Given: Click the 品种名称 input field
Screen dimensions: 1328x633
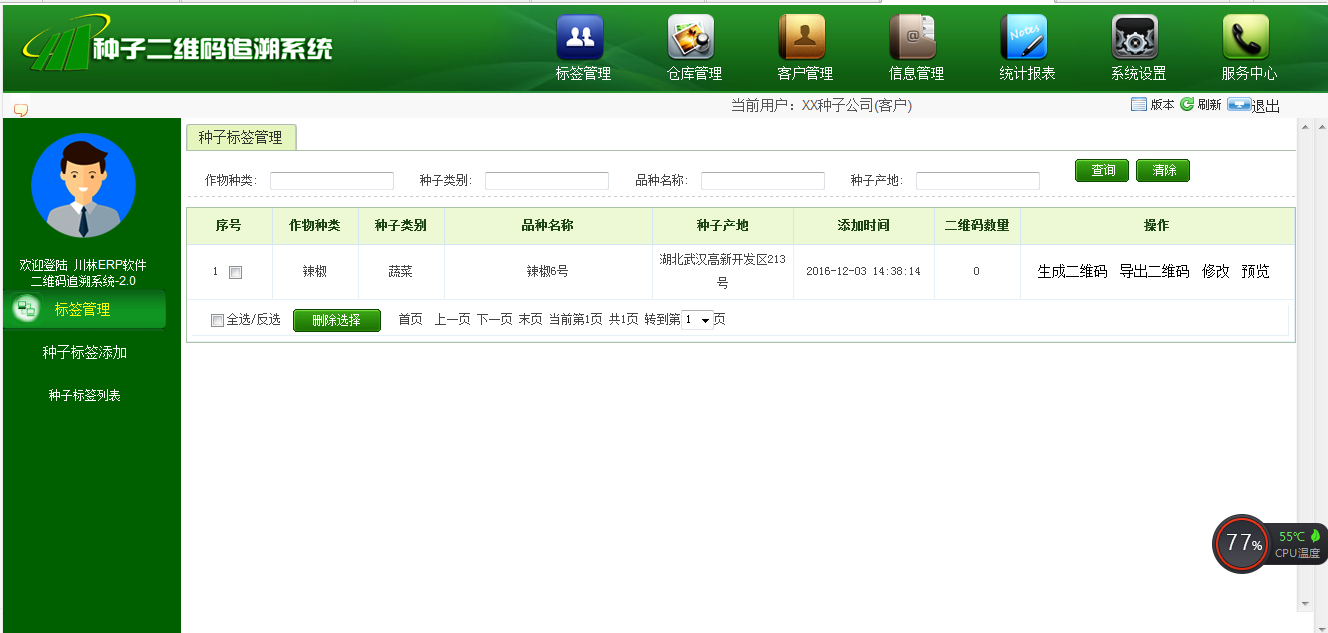Looking at the screenshot, I should 763,180.
